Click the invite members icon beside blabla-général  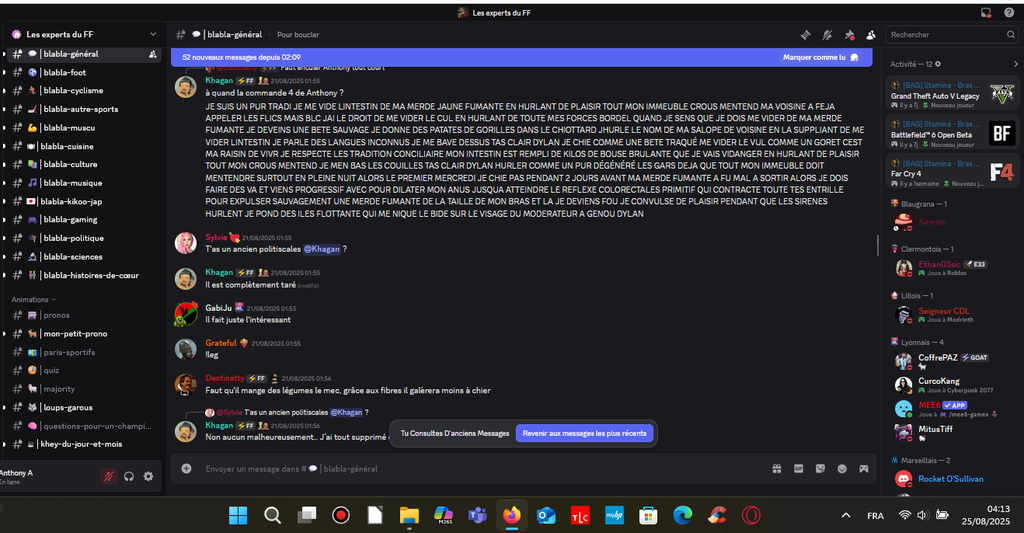click(152, 54)
